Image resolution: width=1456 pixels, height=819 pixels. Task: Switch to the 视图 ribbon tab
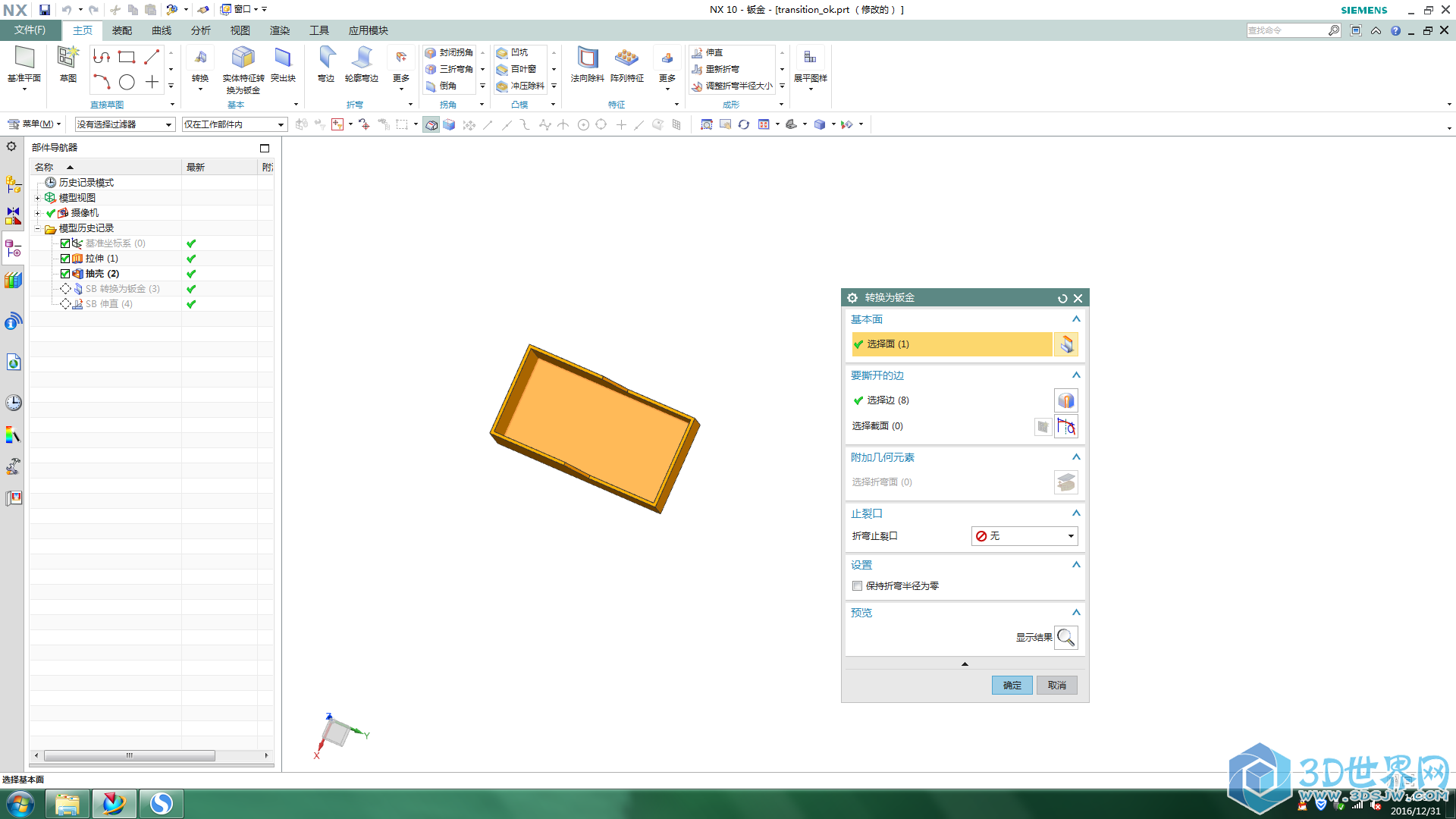pos(240,30)
